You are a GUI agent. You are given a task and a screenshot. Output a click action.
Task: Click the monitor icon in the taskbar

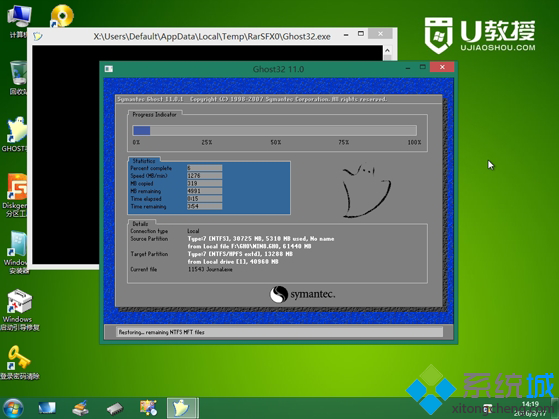(x=47, y=408)
